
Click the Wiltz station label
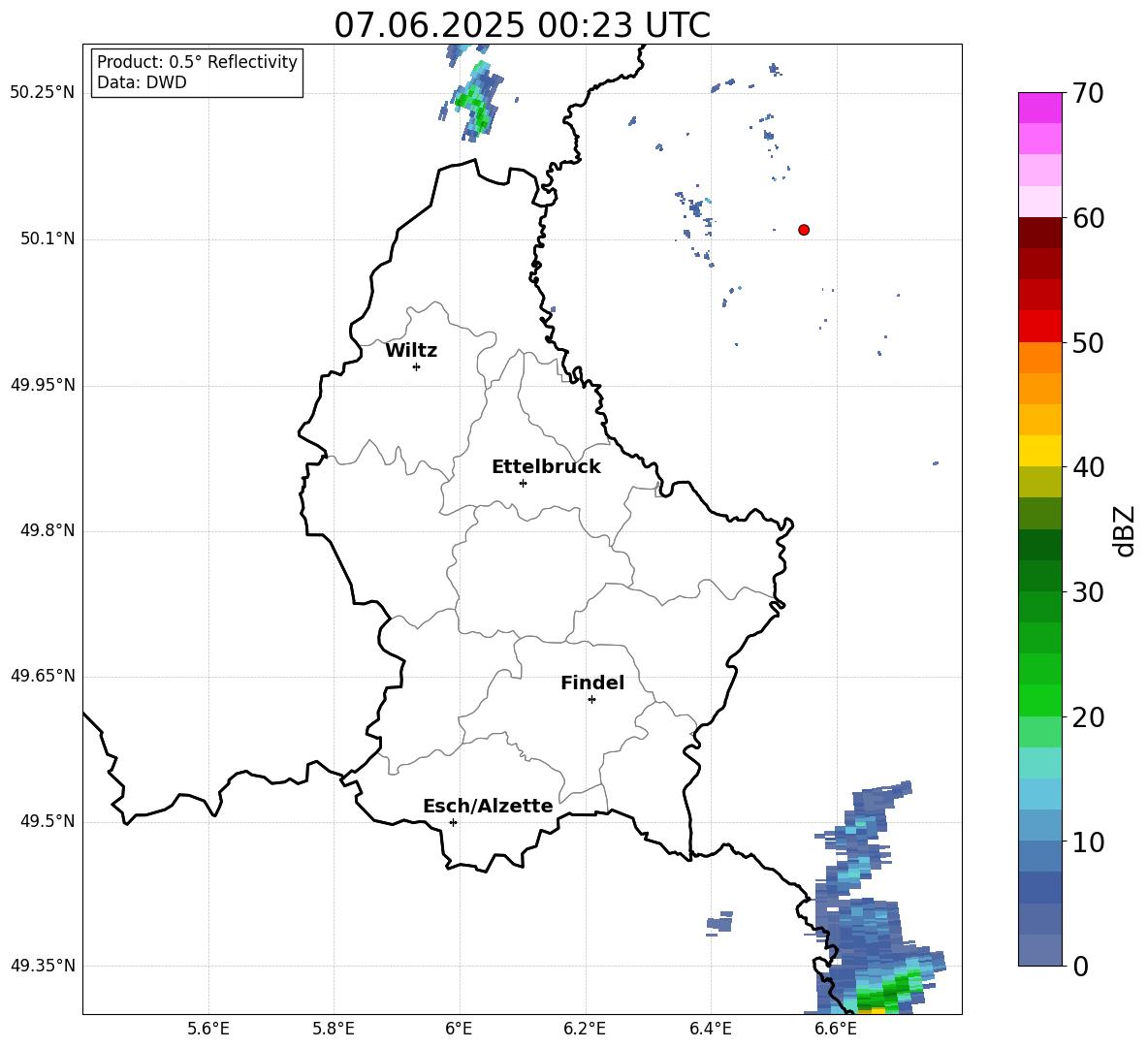(x=411, y=351)
